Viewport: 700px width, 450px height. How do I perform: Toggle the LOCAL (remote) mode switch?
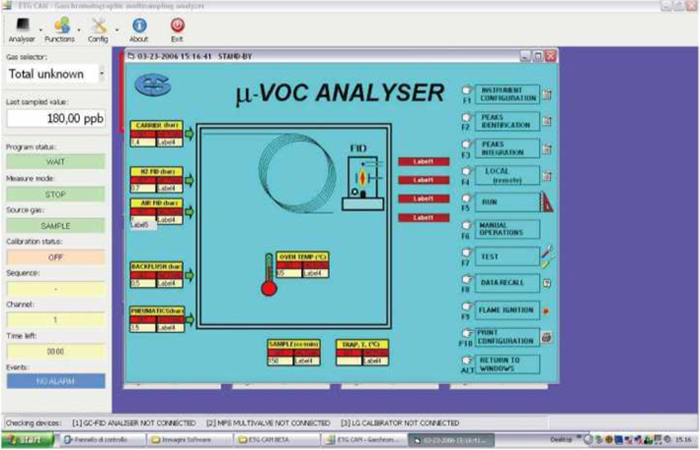click(x=507, y=175)
